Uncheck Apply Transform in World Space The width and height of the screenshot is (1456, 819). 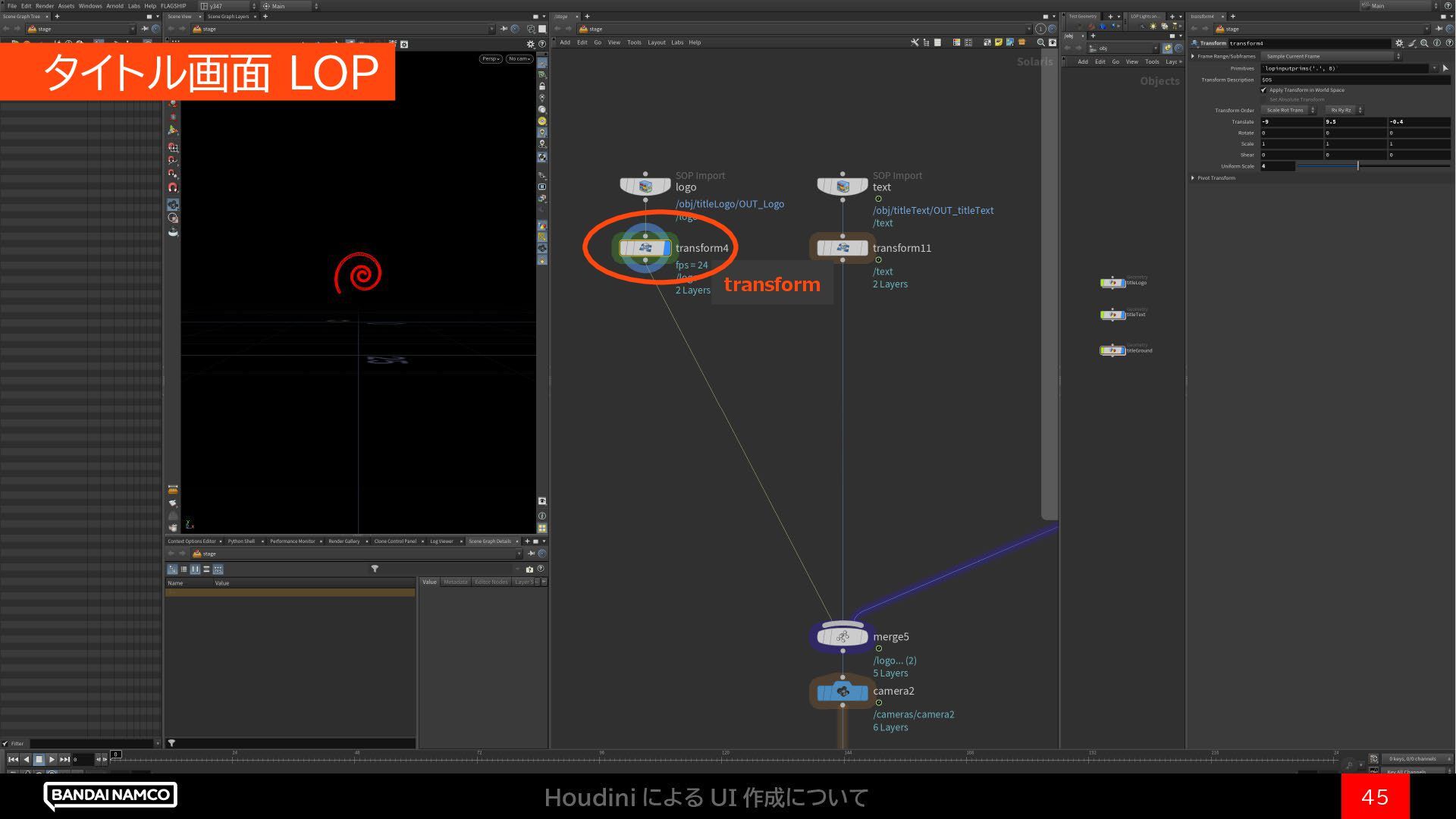click(x=1264, y=90)
